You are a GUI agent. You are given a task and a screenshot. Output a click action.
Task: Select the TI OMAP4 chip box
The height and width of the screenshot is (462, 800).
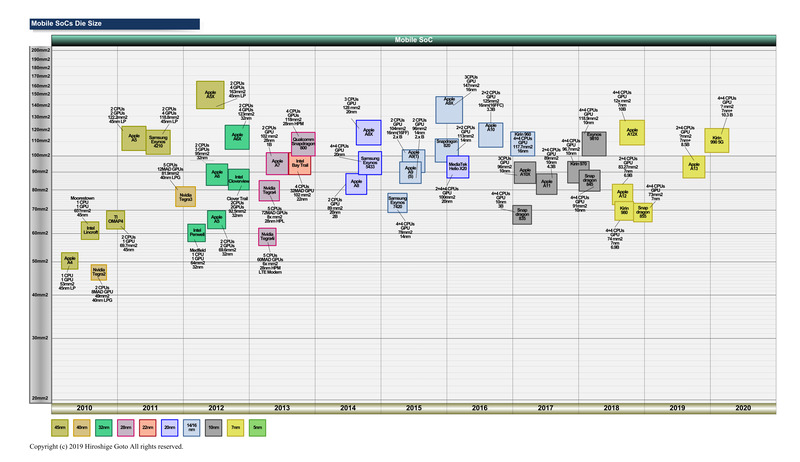(115, 220)
